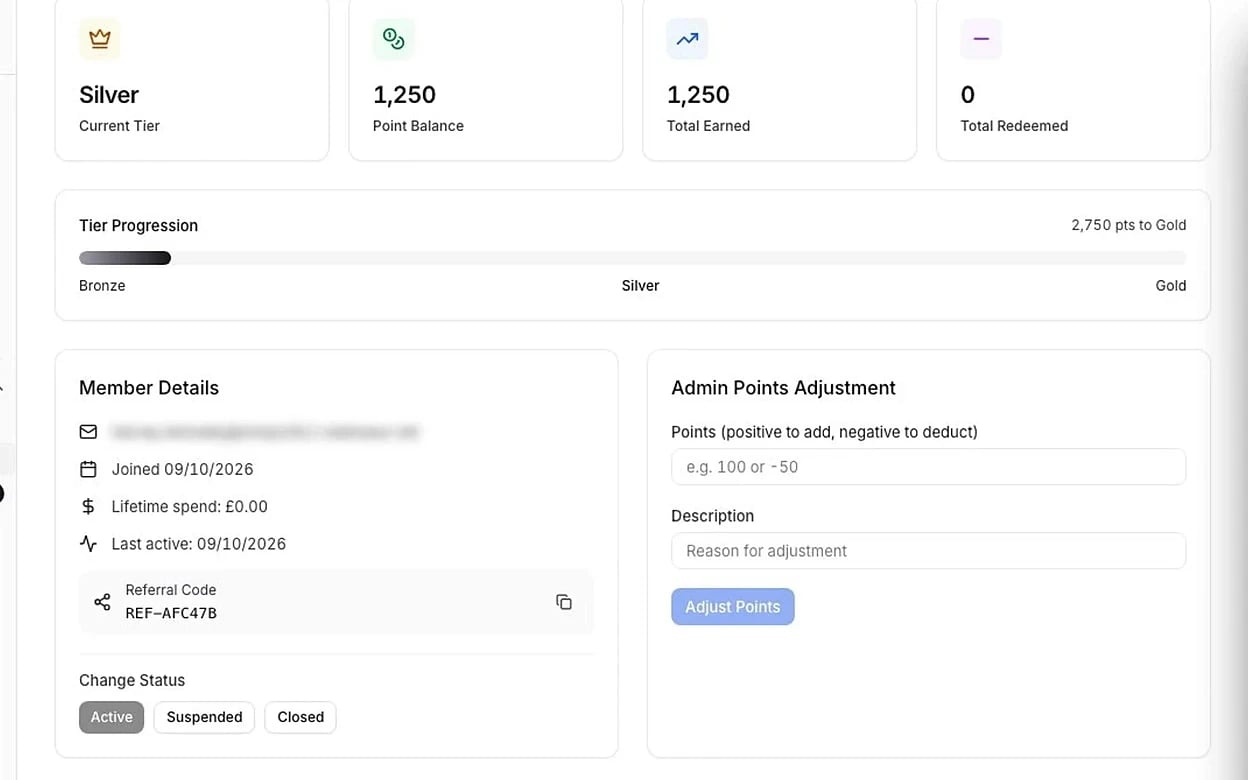
Task: Set member status to Suspended
Action: (204, 717)
